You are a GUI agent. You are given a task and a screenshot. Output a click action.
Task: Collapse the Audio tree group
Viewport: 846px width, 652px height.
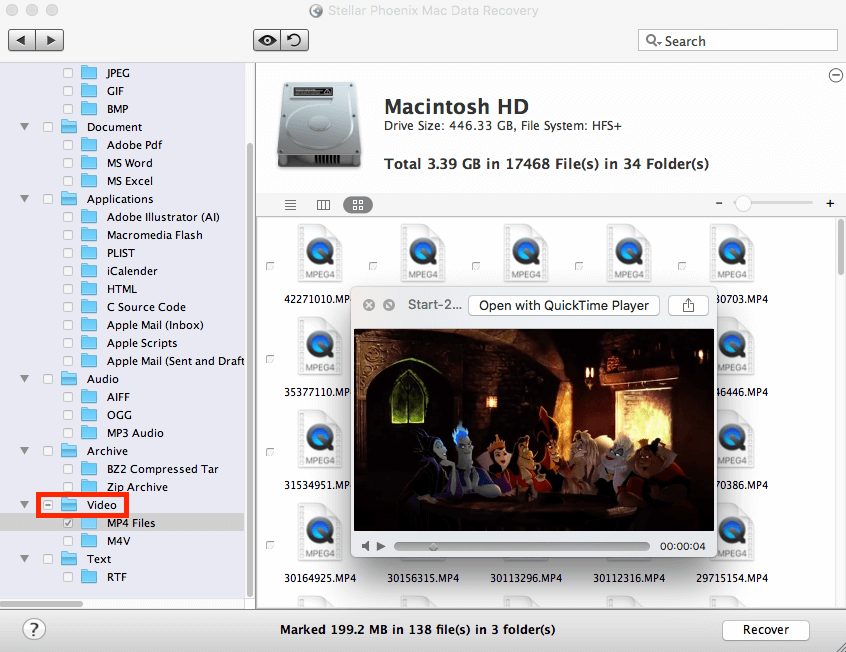pyautogui.click(x=24, y=379)
